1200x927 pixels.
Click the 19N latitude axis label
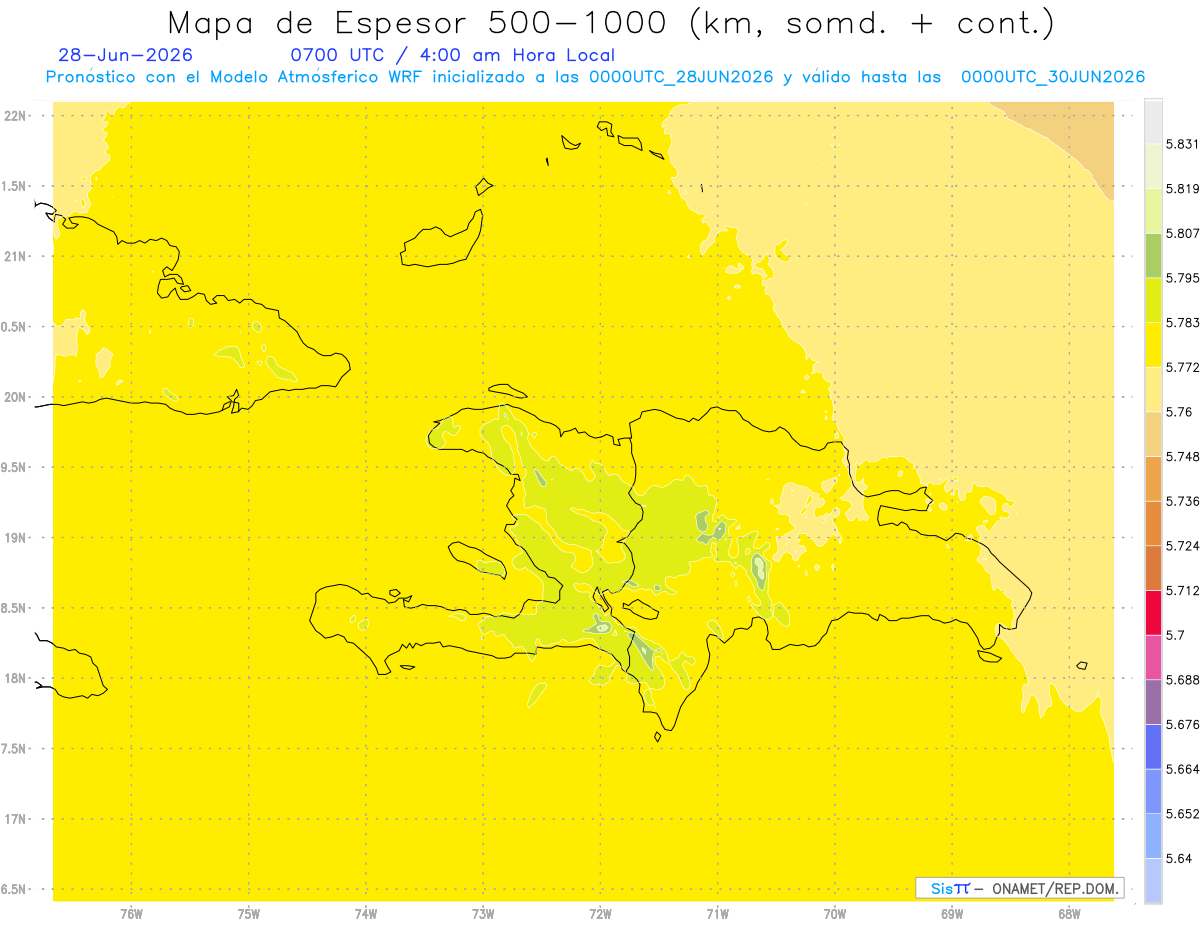coord(15,538)
